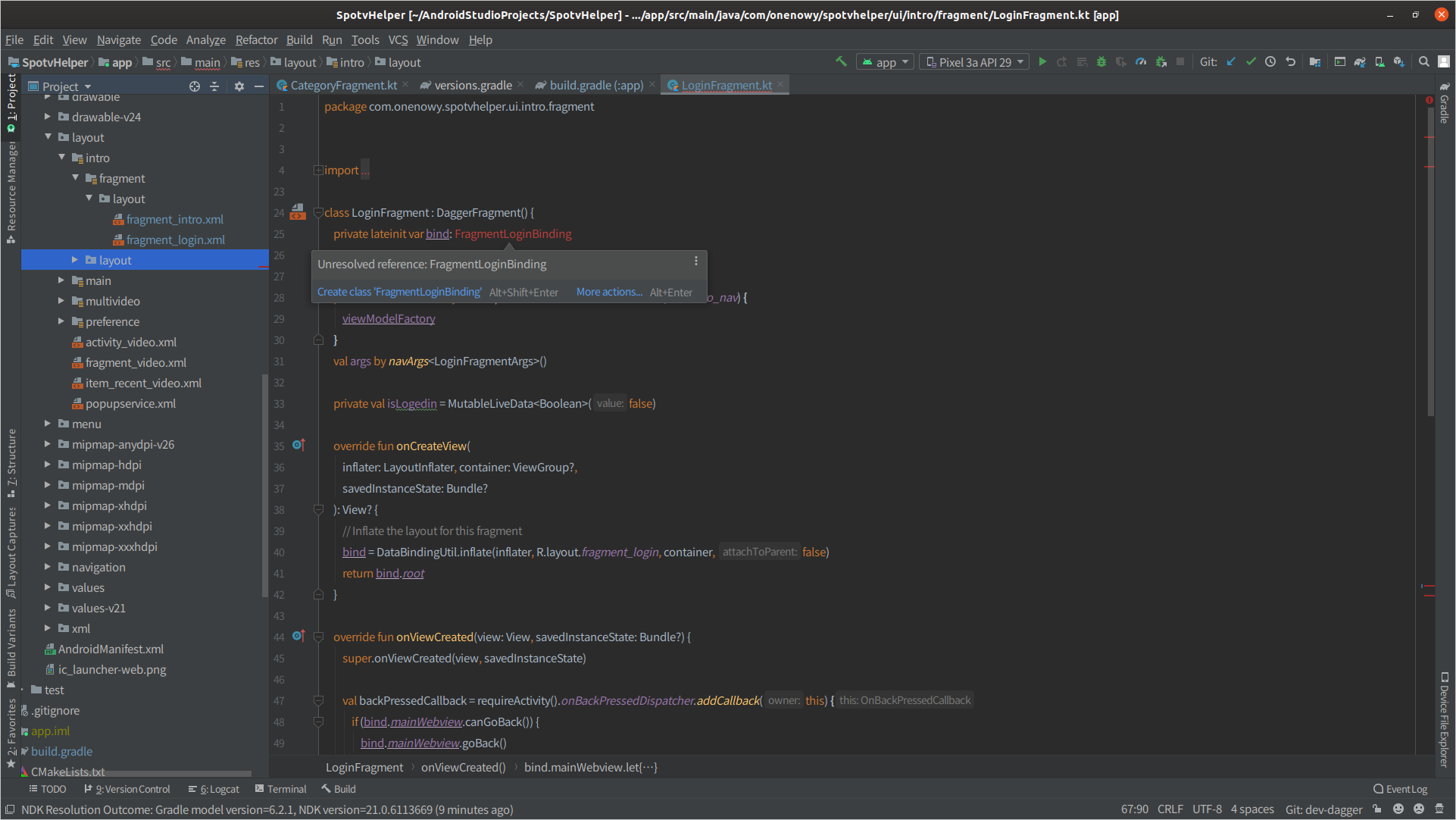Screen dimensions: 1456x820
Task: Toggle Build Variants tool window button
Action: point(11,644)
